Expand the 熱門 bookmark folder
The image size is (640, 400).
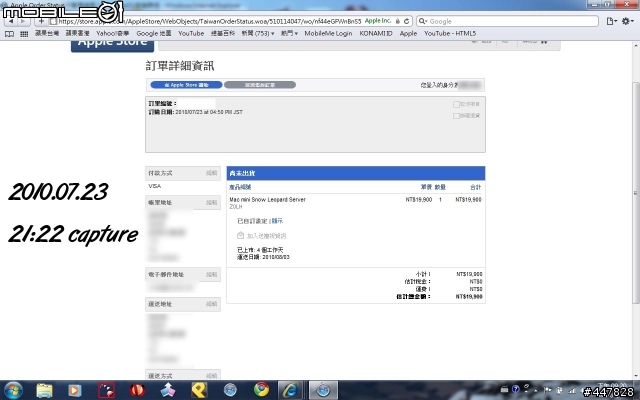(289, 33)
